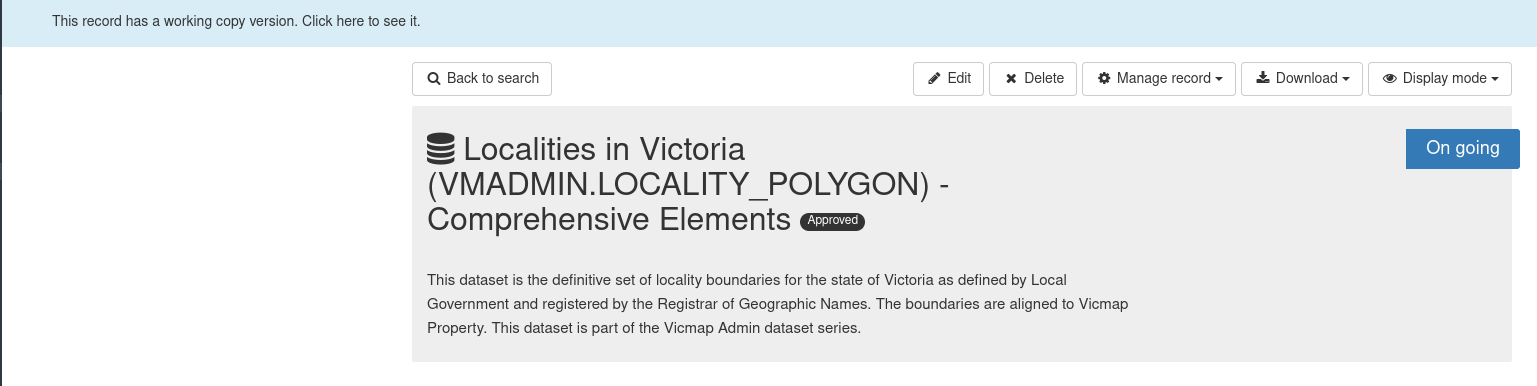The height and width of the screenshot is (386, 1537).
Task: Go back to search results
Action: [482, 79]
